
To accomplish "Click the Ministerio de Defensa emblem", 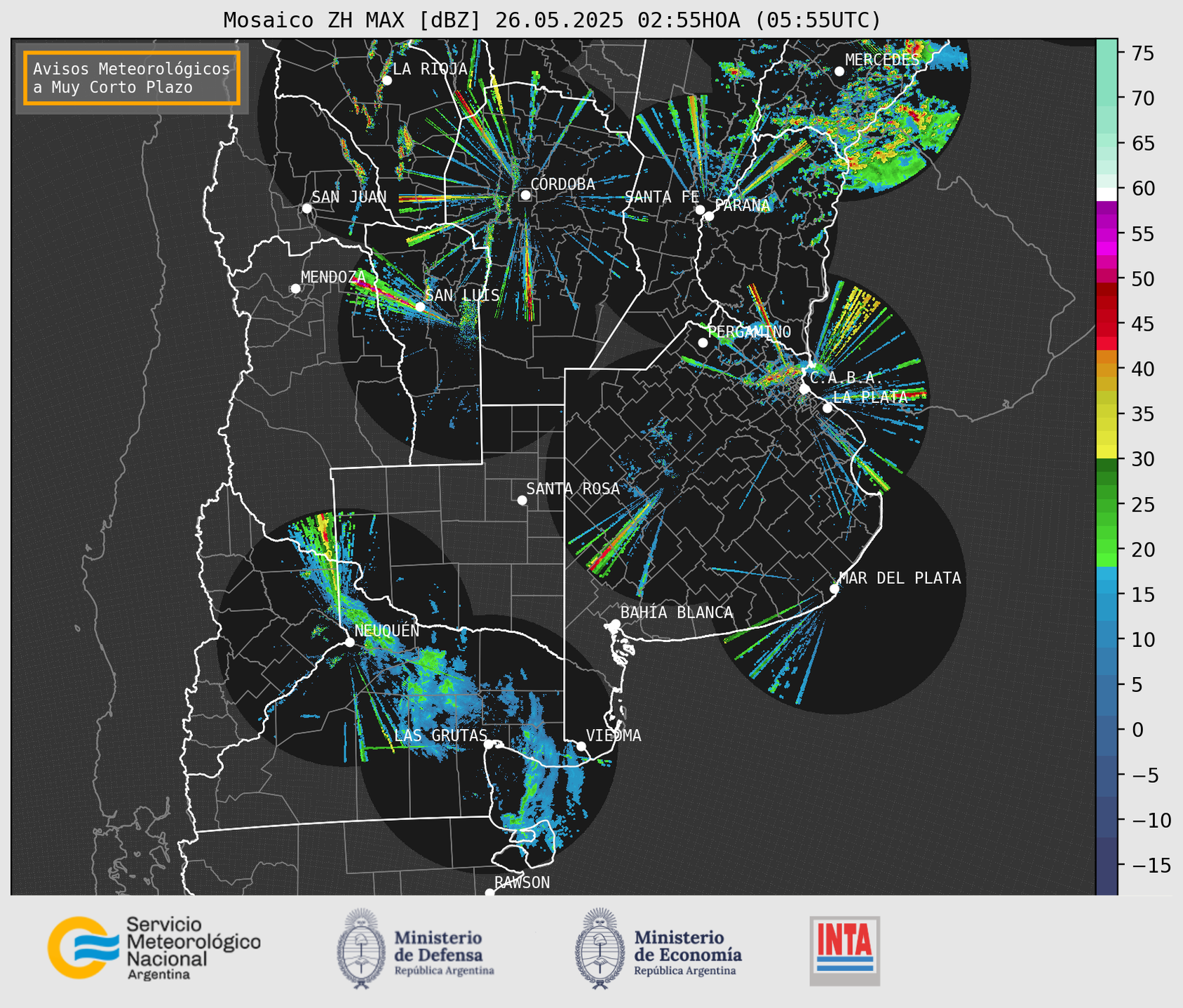I will (x=361, y=948).
